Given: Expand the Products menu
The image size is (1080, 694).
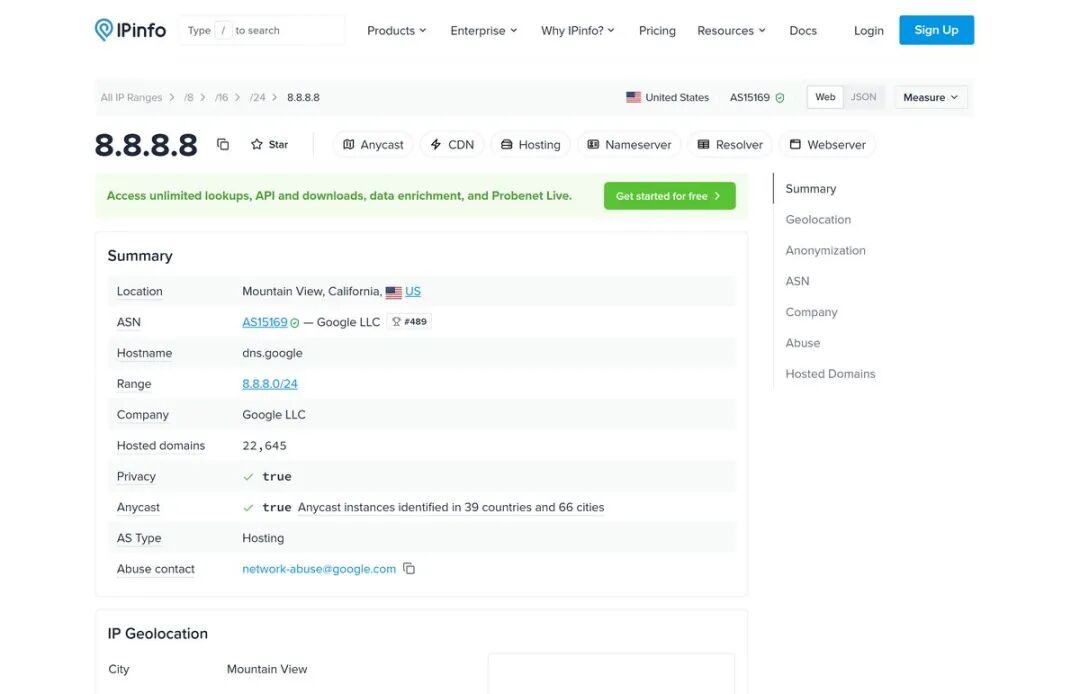Looking at the screenshot, I should click(397, 30).
